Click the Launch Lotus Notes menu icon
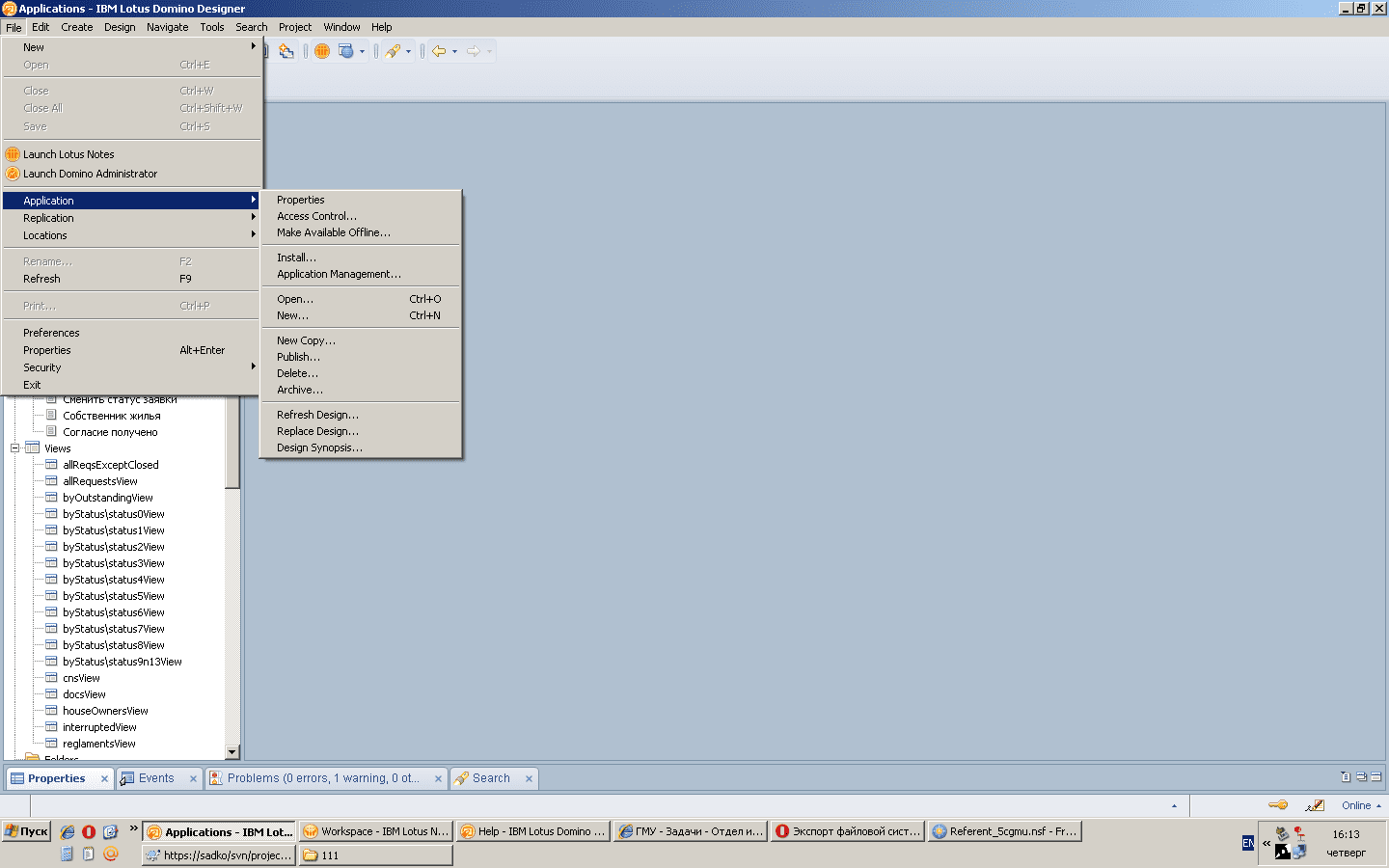 pyautogui.click(x=13, y=154)
